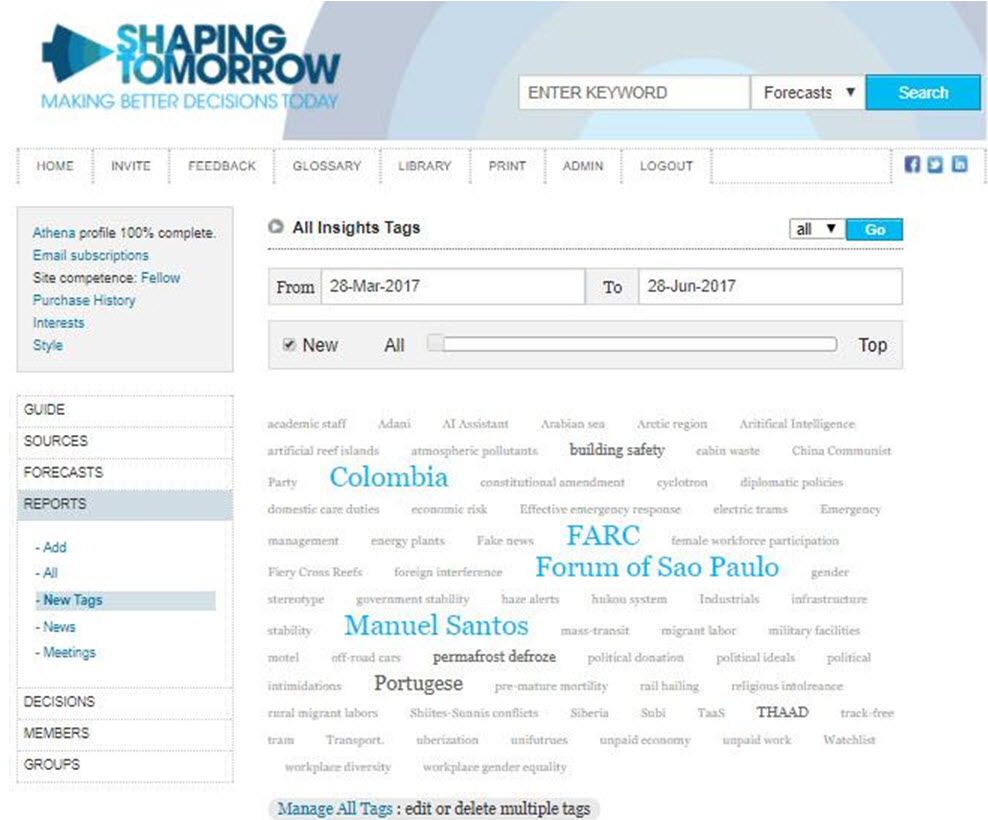Screen dimensions: 988x820
Task: Open the Email subscriptions link
Action: [x=91, y=255]
